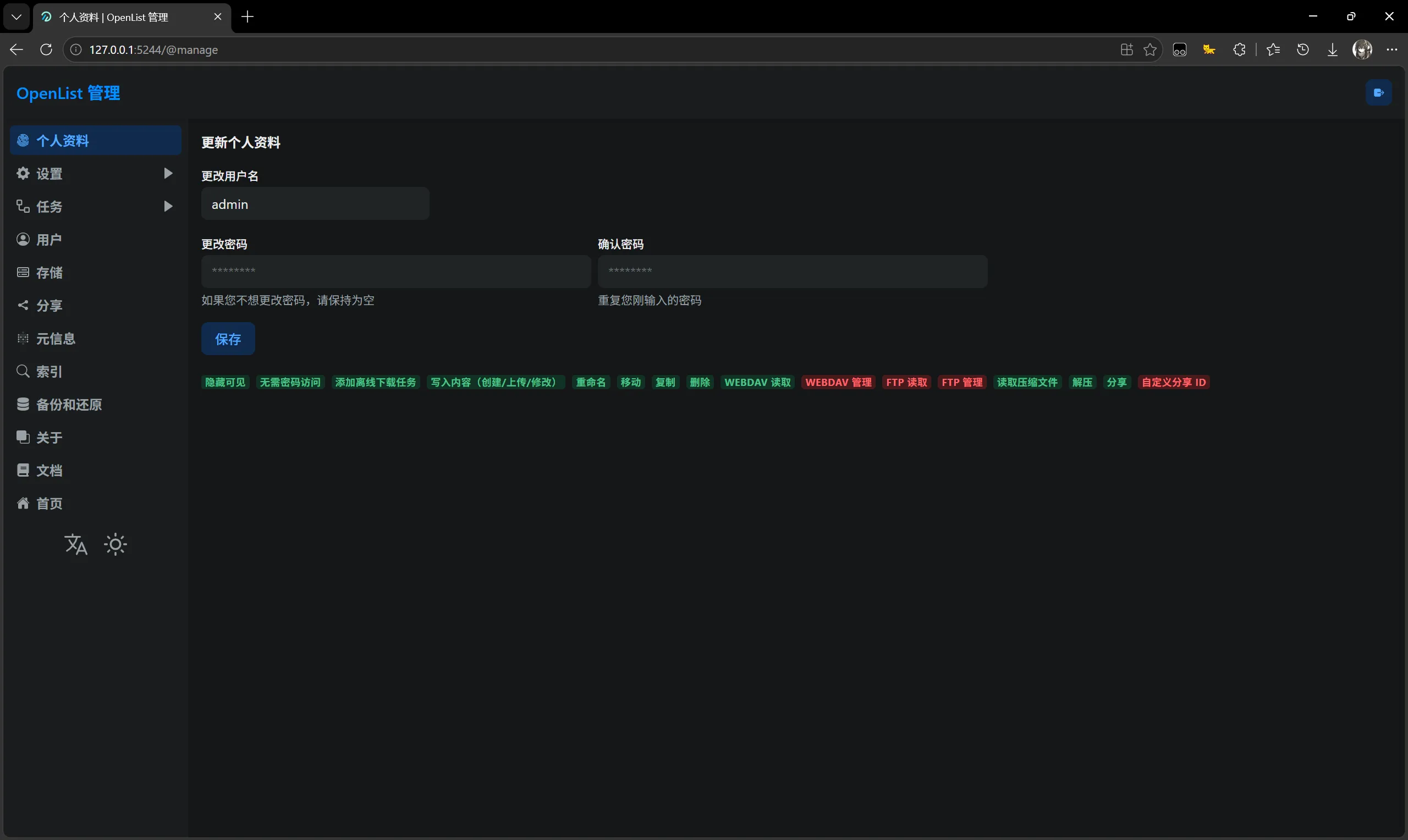Screen dimensions: 1408x840
Task: Open the browser three-dot settings menu
Action: point(1392,50)
